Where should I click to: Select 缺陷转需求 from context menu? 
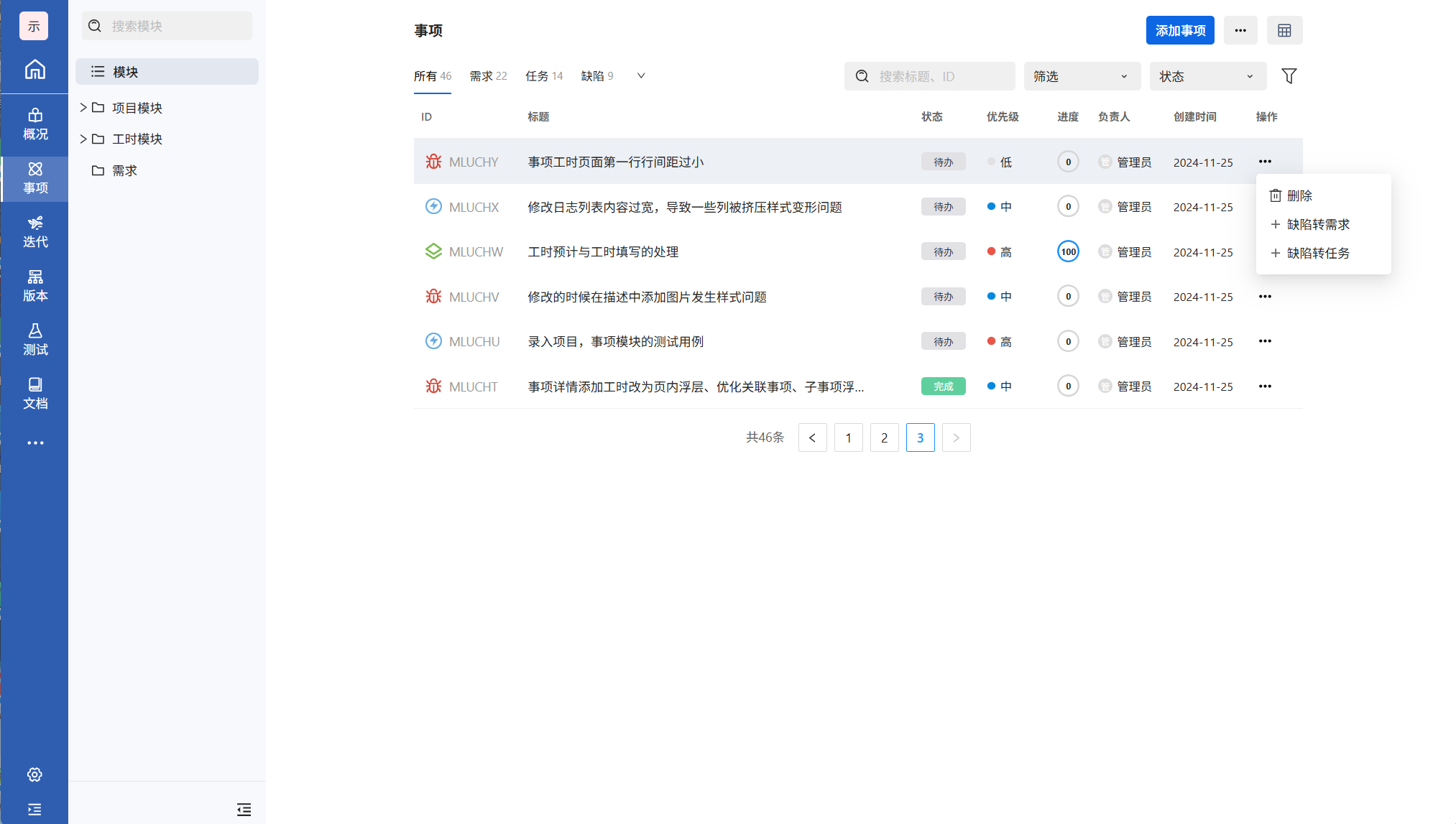pyautogui.click(x=1317, y=225)
